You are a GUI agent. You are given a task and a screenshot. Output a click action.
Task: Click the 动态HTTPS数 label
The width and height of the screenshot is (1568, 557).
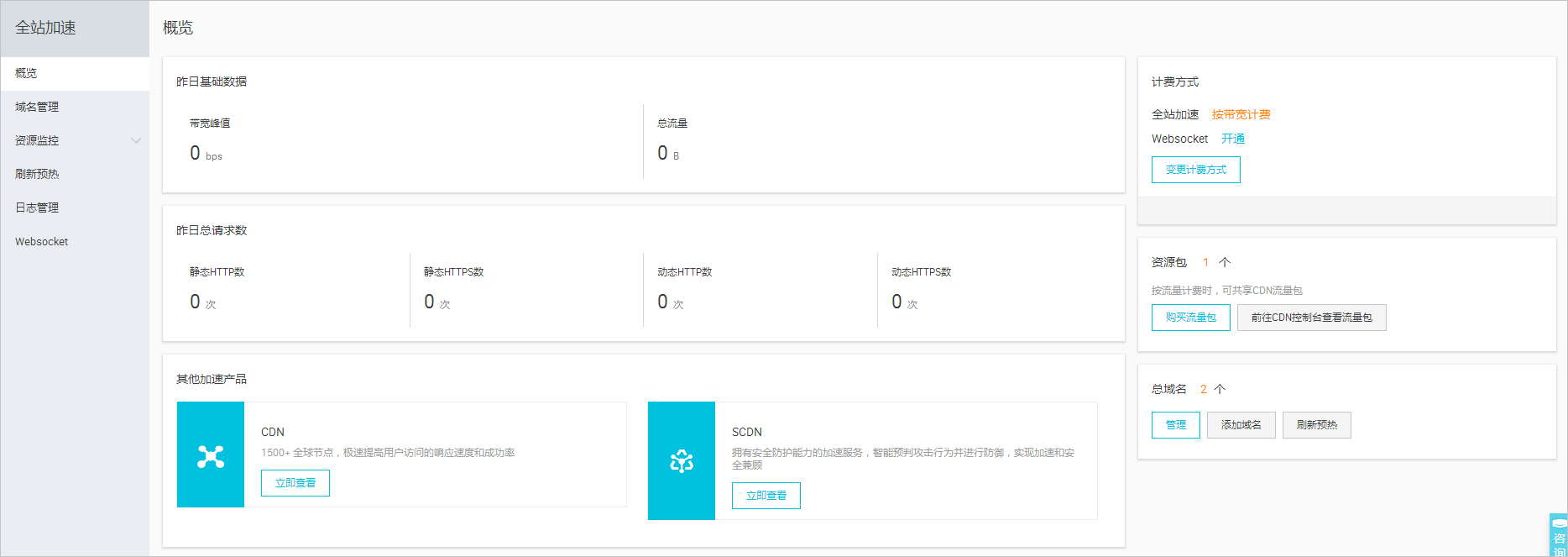(x=921, y=272)
